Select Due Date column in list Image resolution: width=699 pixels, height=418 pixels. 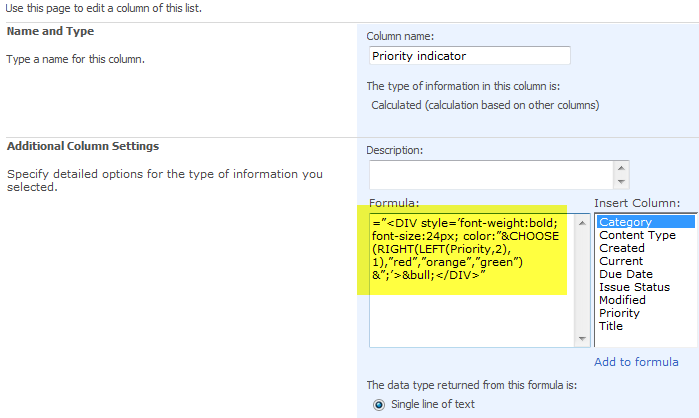click(x=625, y=274)
